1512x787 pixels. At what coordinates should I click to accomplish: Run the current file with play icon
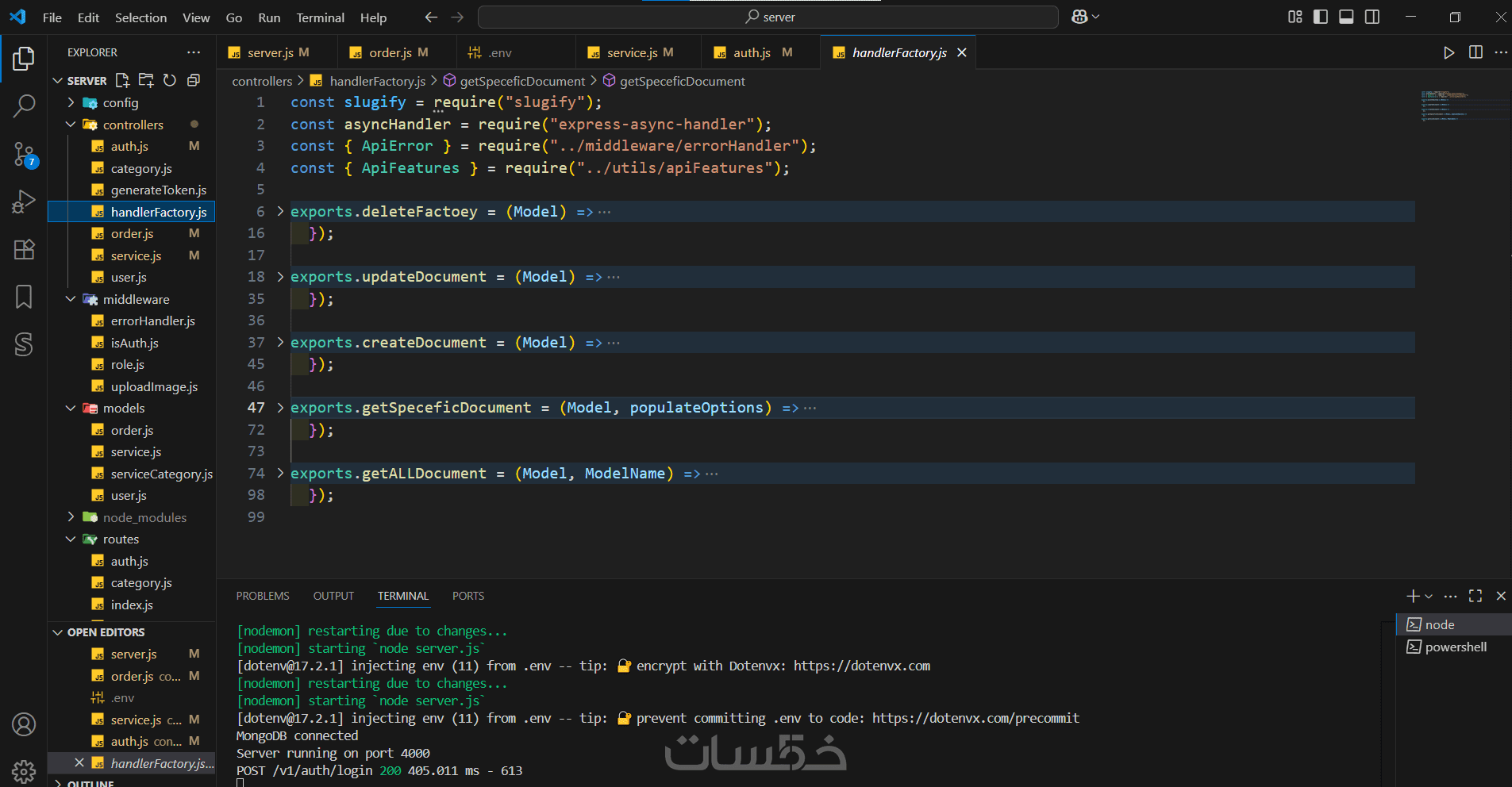(x=1449, y=52)
